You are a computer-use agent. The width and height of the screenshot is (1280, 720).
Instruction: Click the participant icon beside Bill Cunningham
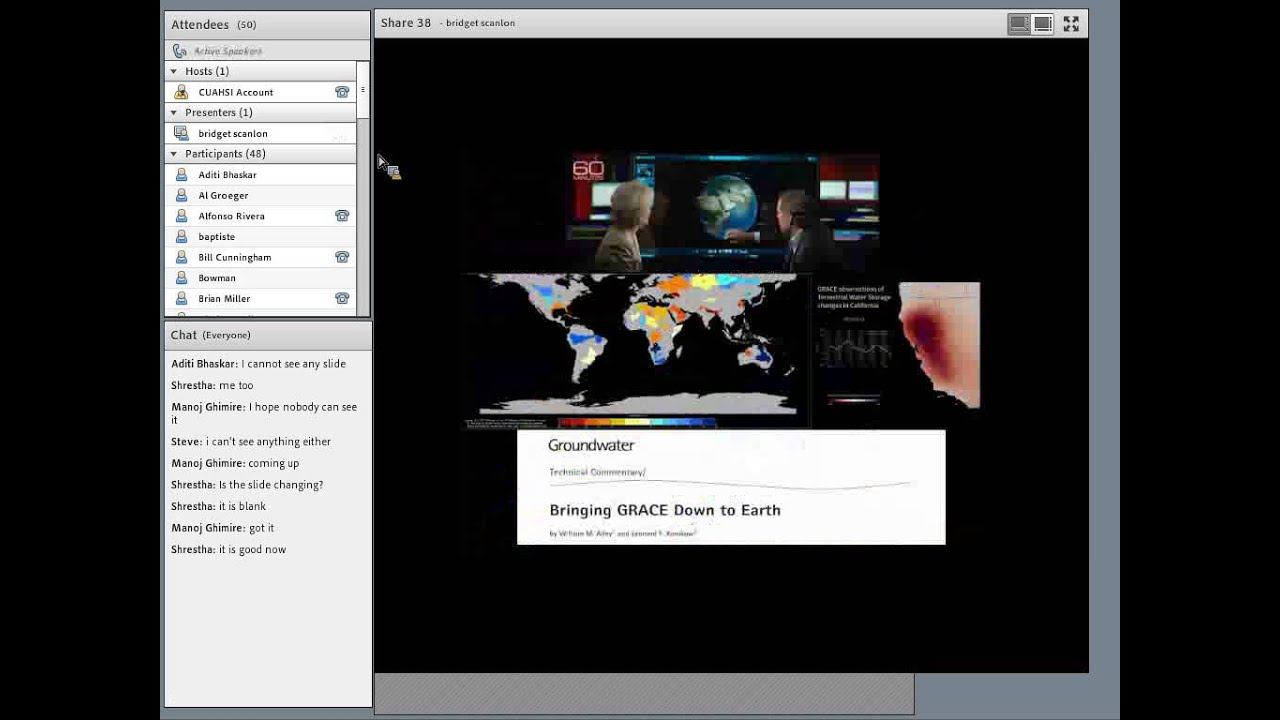tap(181, 257)
